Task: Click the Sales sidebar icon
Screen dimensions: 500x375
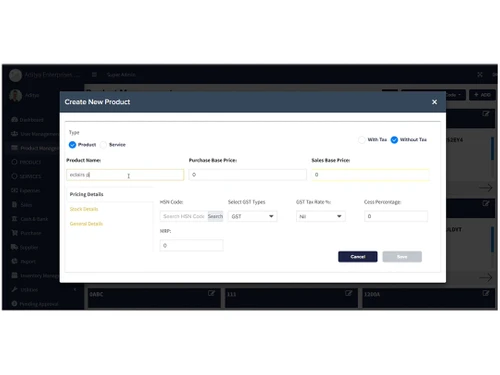Action: (x=14, y=204)
